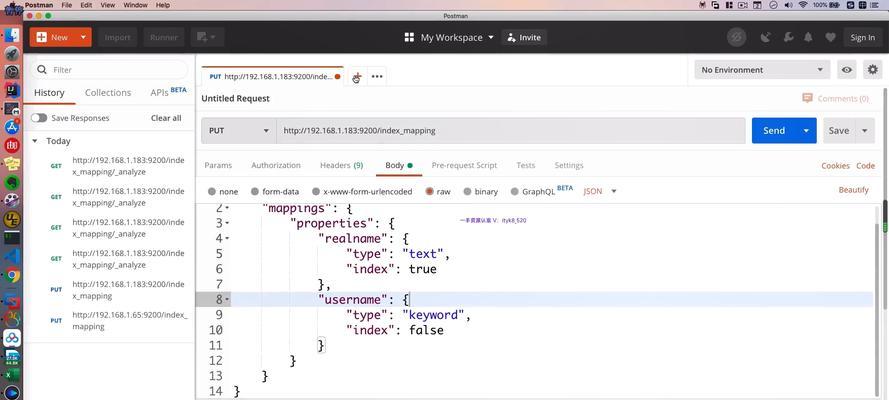Open the capture requests satellite icon
Screen dimensions: 889x400
[765, 37]
